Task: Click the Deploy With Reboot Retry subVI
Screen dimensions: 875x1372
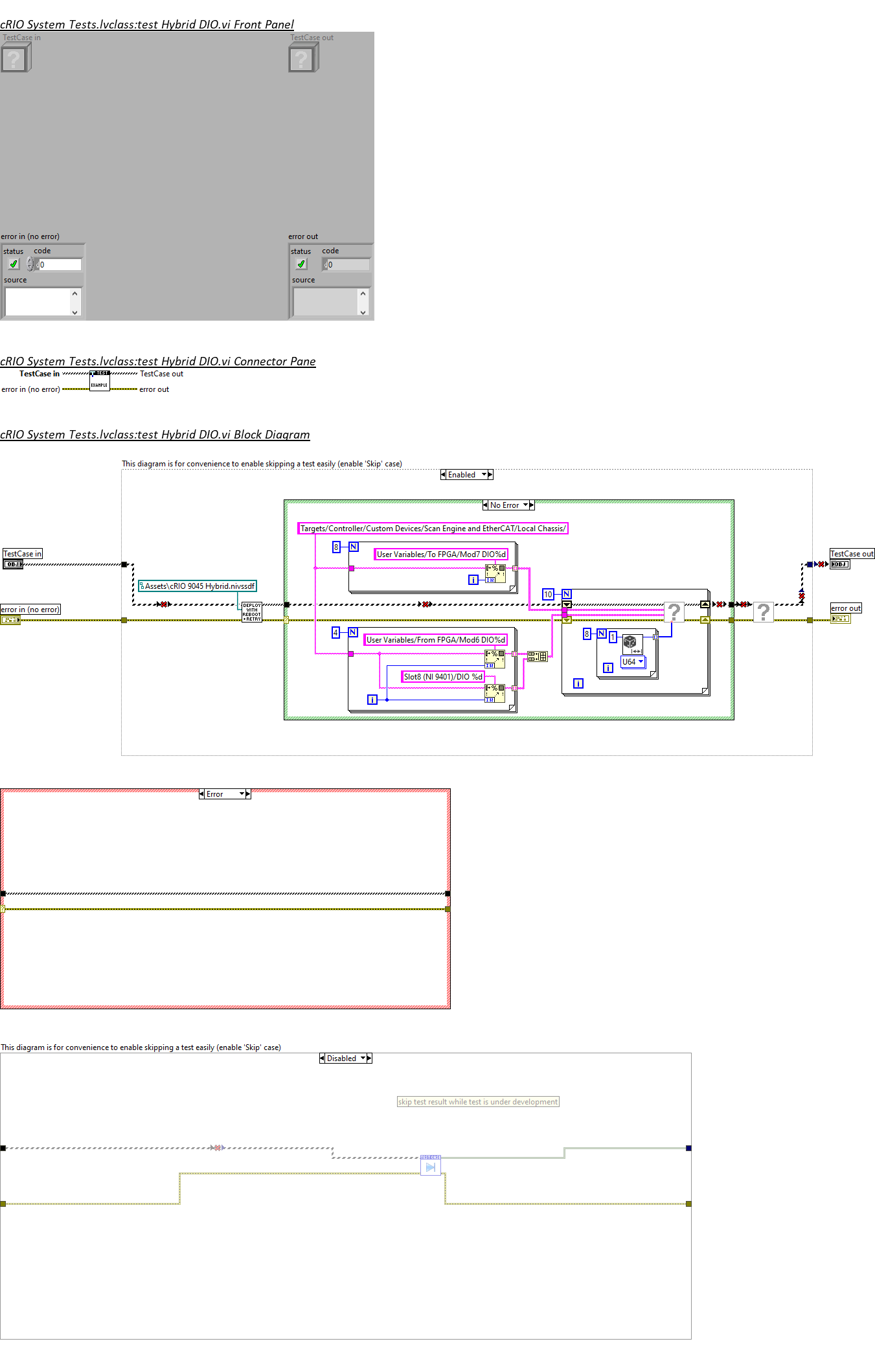Action: (252, 612)
